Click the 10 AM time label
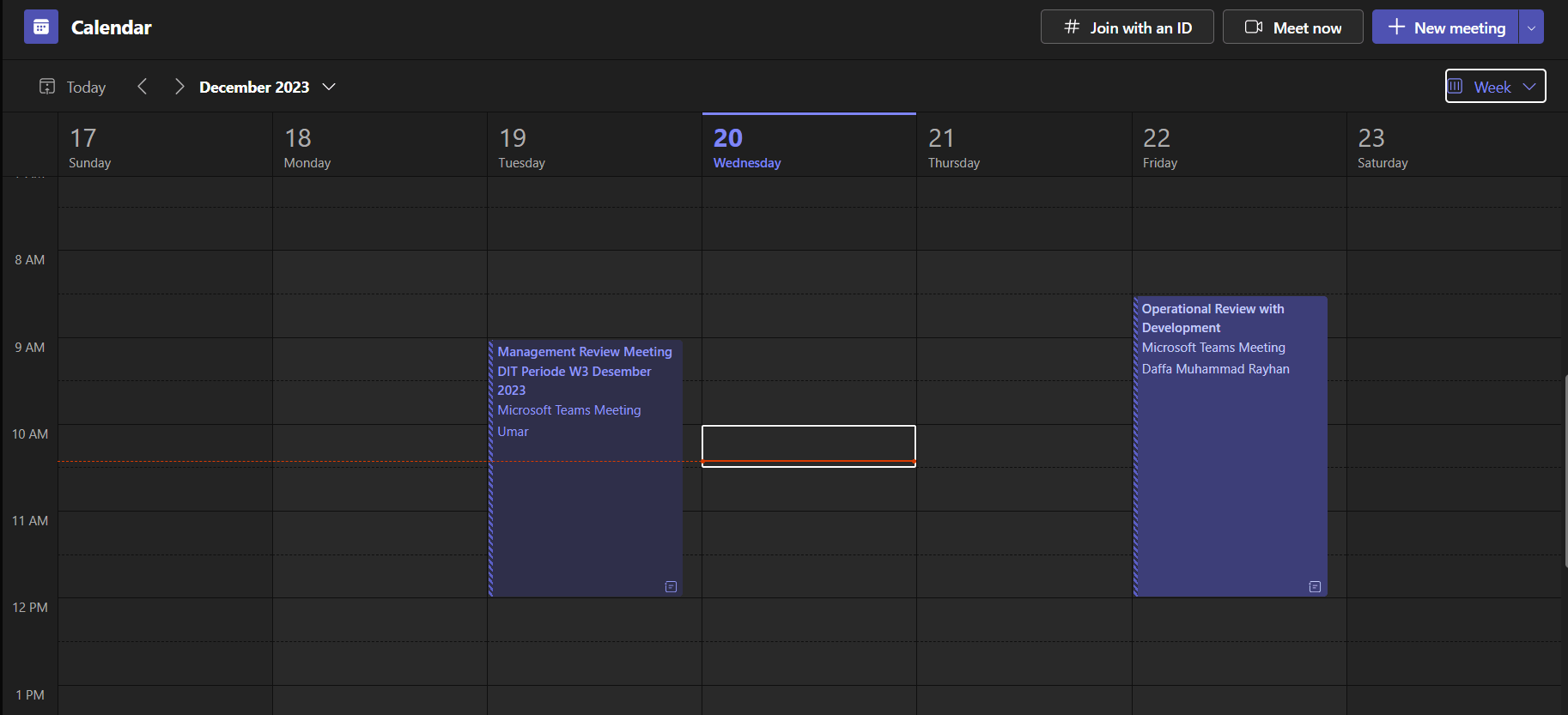Image resolution: width=1568 pixels, height=715 pixels. [30, 434]
